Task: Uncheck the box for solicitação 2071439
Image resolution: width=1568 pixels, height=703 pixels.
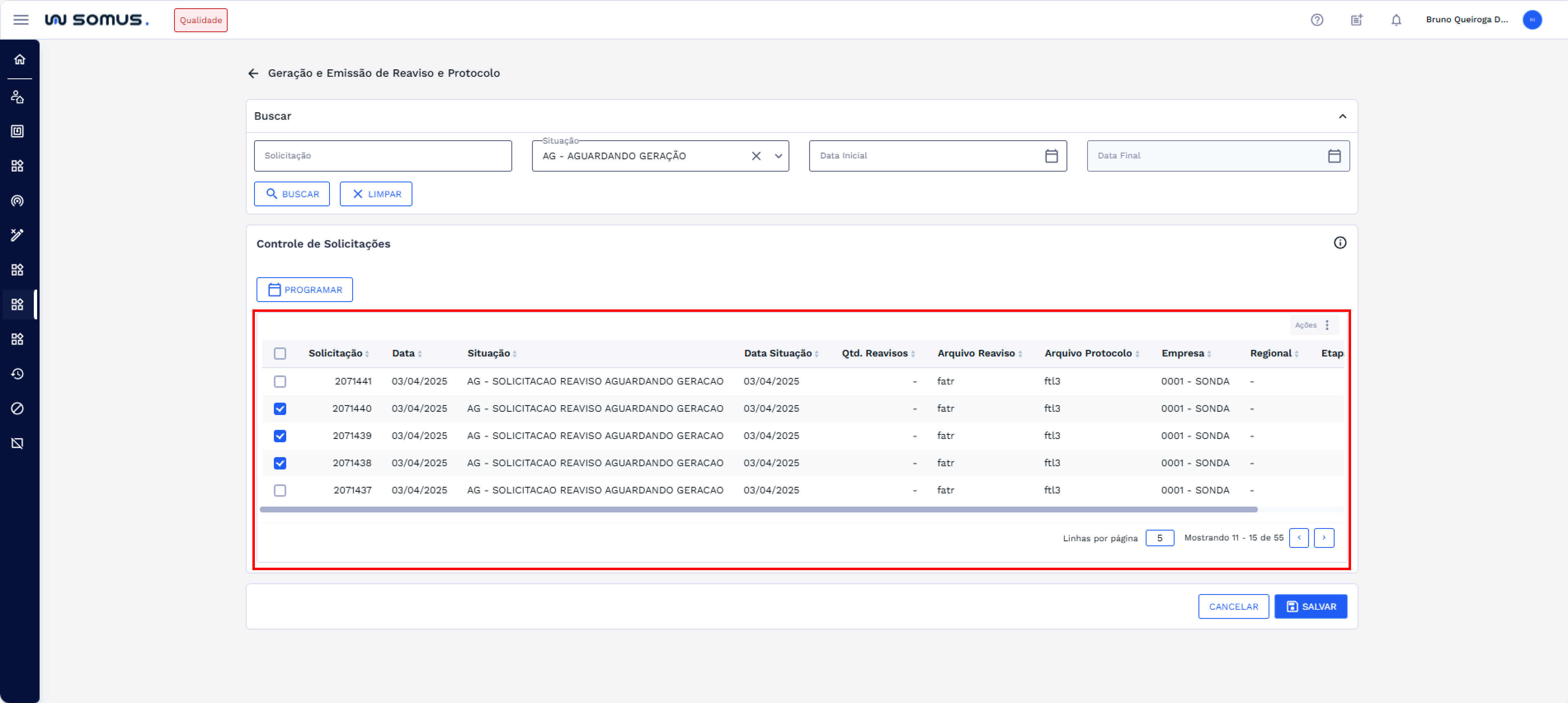Action: 279,436
